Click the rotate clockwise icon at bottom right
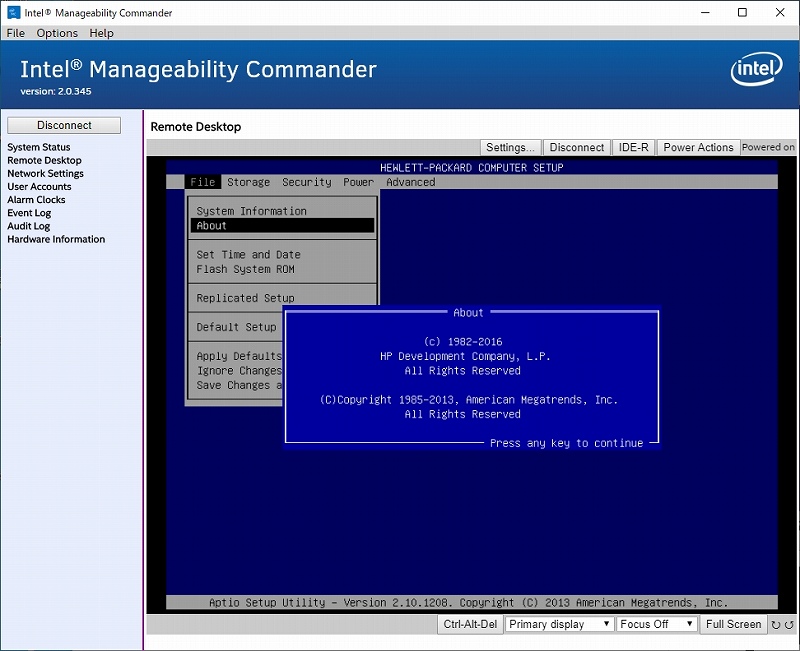This screenshot has height=651, width=800. [776, 624]
